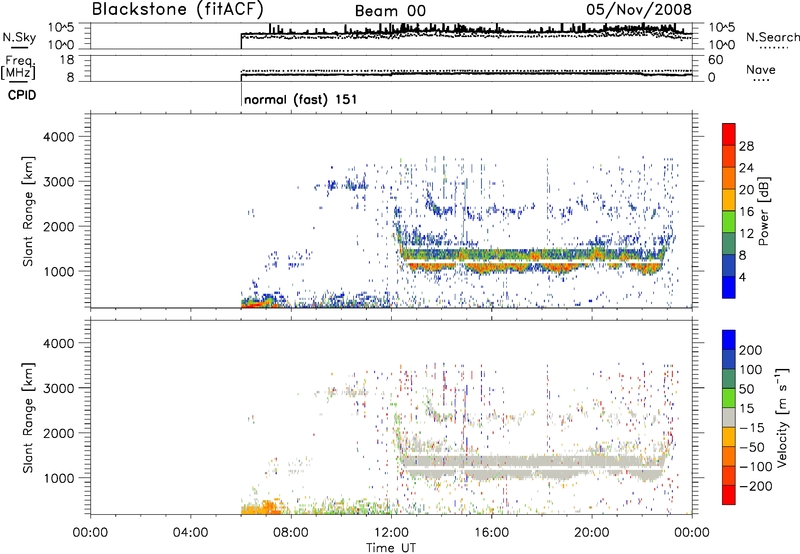
Task: Click the grey scatter band in the velocity plot
Action: pyautogui.click(x=531, y=466)
